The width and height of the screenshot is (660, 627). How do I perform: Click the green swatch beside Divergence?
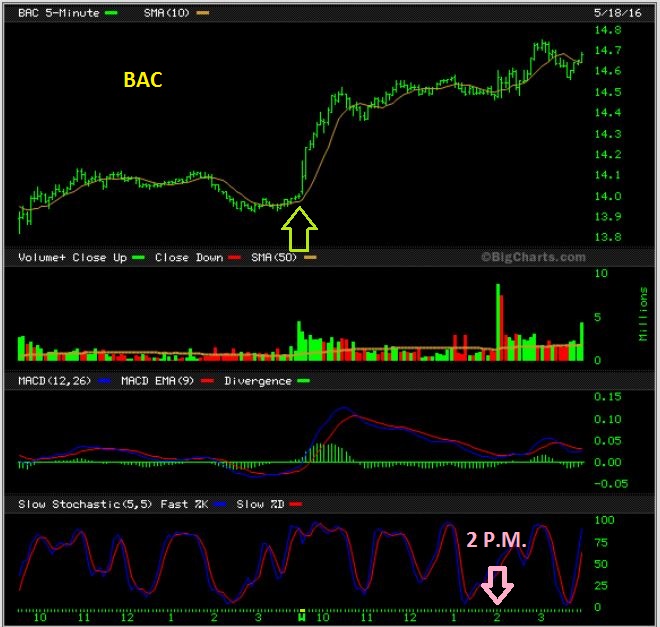pos(303,381)
